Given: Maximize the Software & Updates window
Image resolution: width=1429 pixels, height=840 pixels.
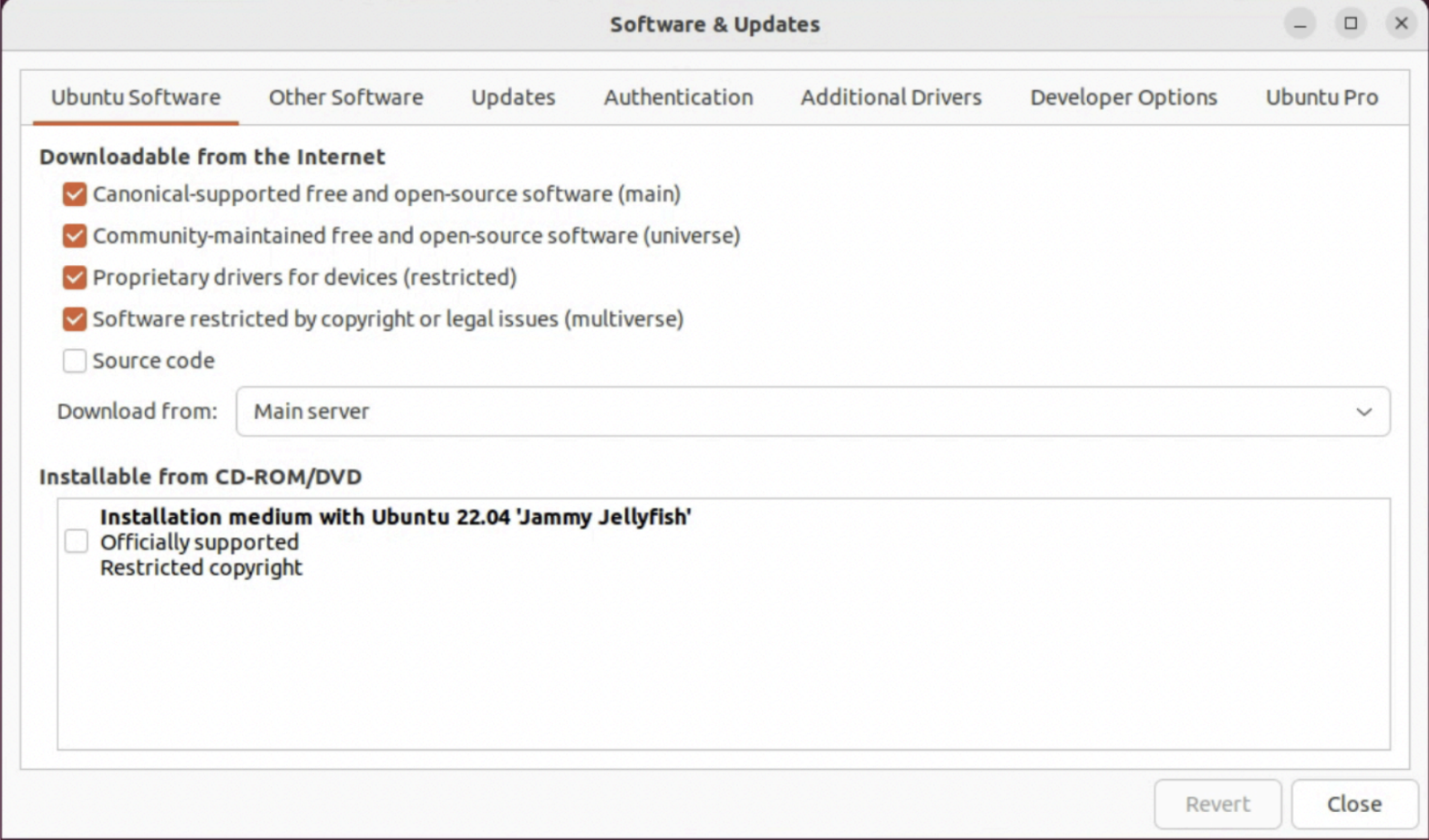Looking at the screenshot, I should coord(1350,24).
